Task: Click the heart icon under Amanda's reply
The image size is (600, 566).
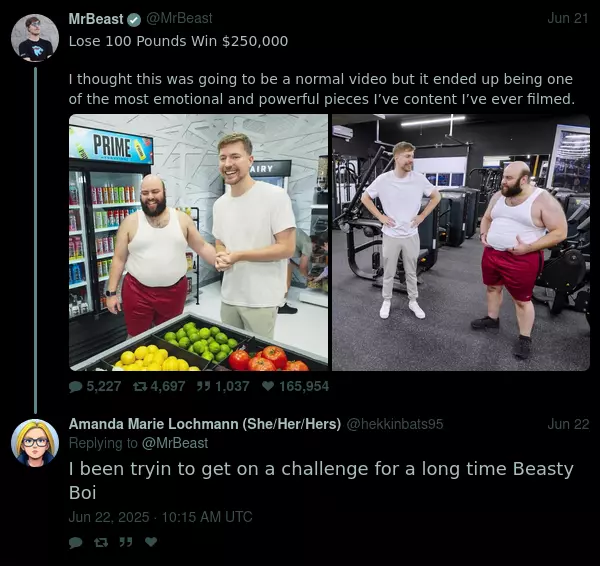Action: (x=151, y=542)
